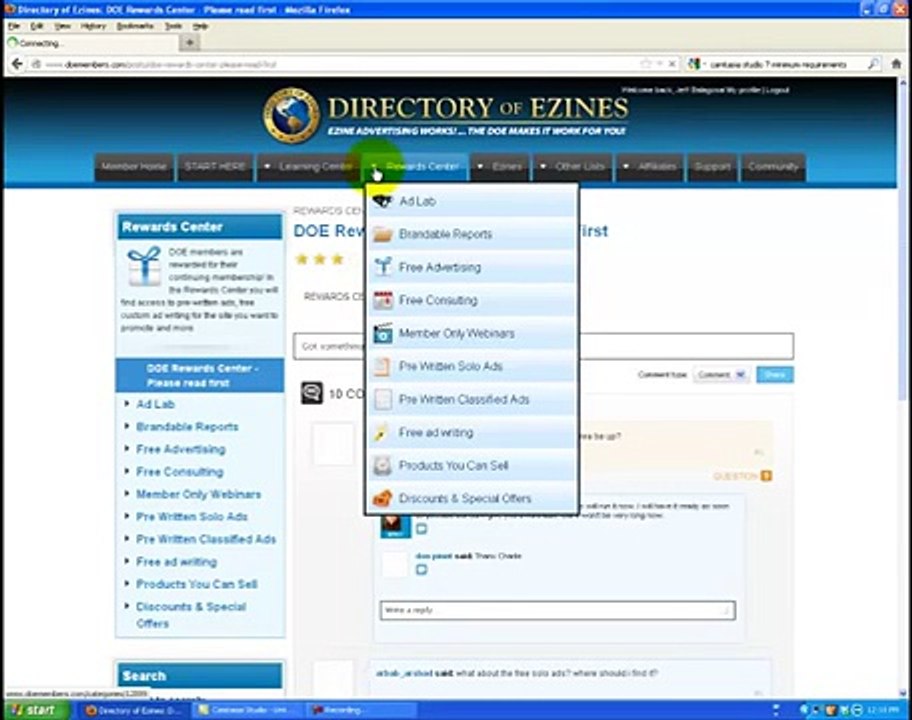This screenshot has height=720, width=912.
Task: Open the Firefox Bookmarks menu
Action: tap(135, 26)
